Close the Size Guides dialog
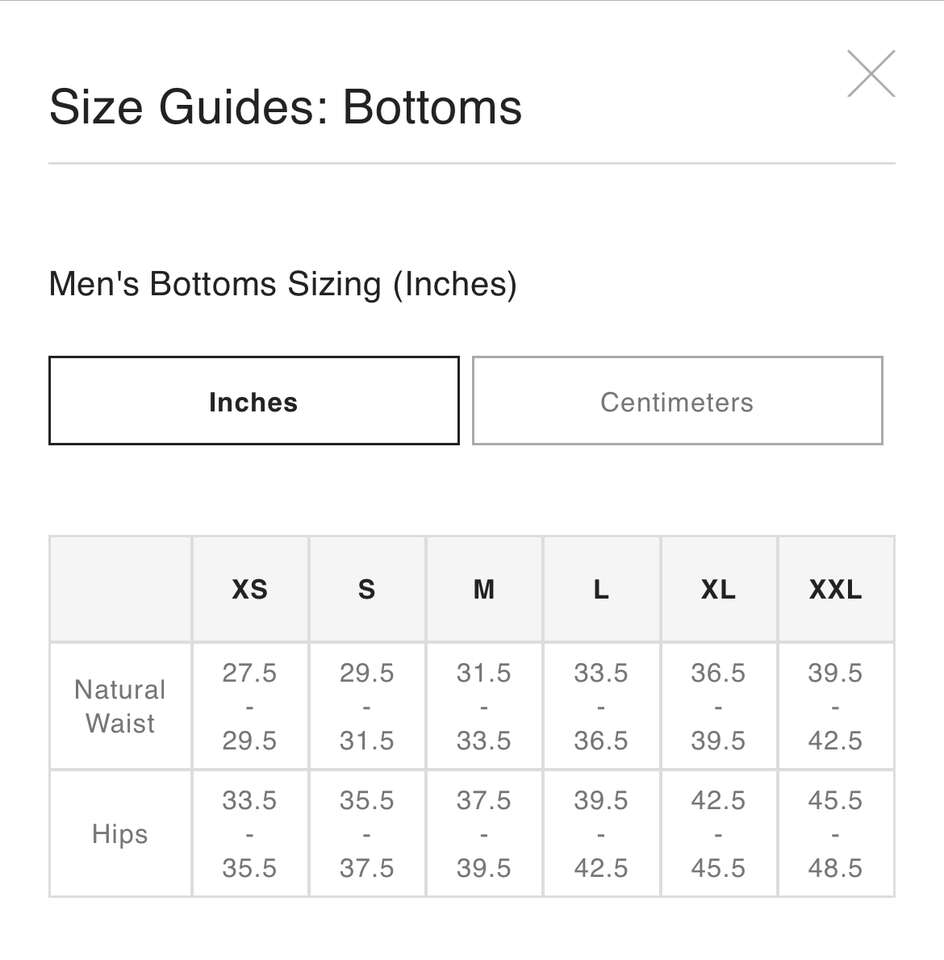 [x=870, y=74]
